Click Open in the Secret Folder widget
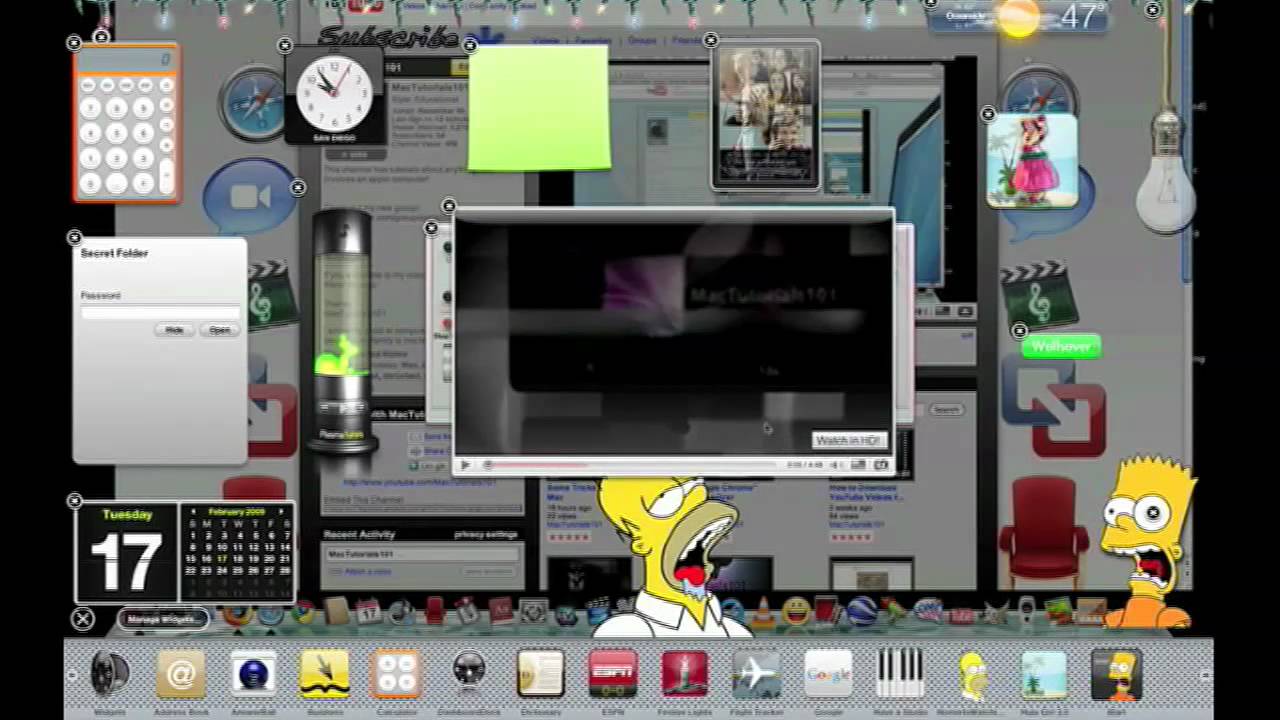1280x720 pixels. click(x=219, y=329)
